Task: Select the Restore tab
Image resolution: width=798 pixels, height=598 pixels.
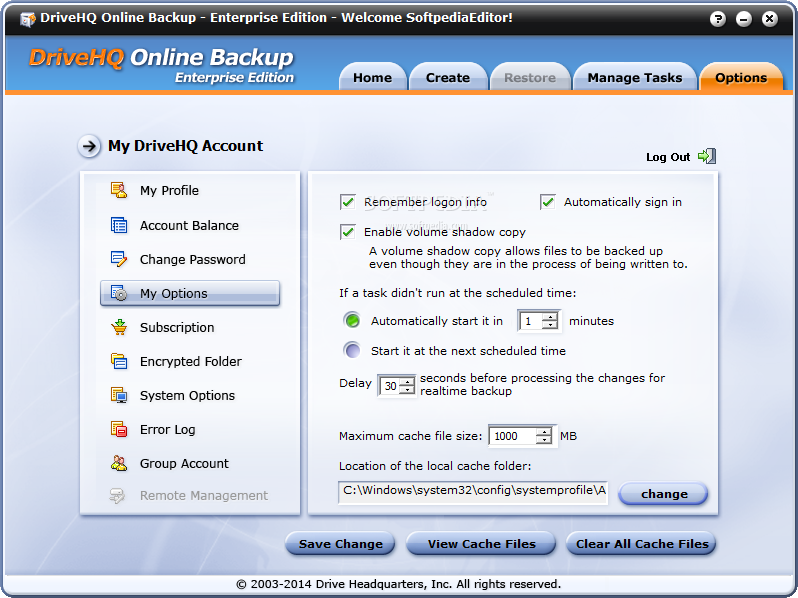Action: click(530, 77)
